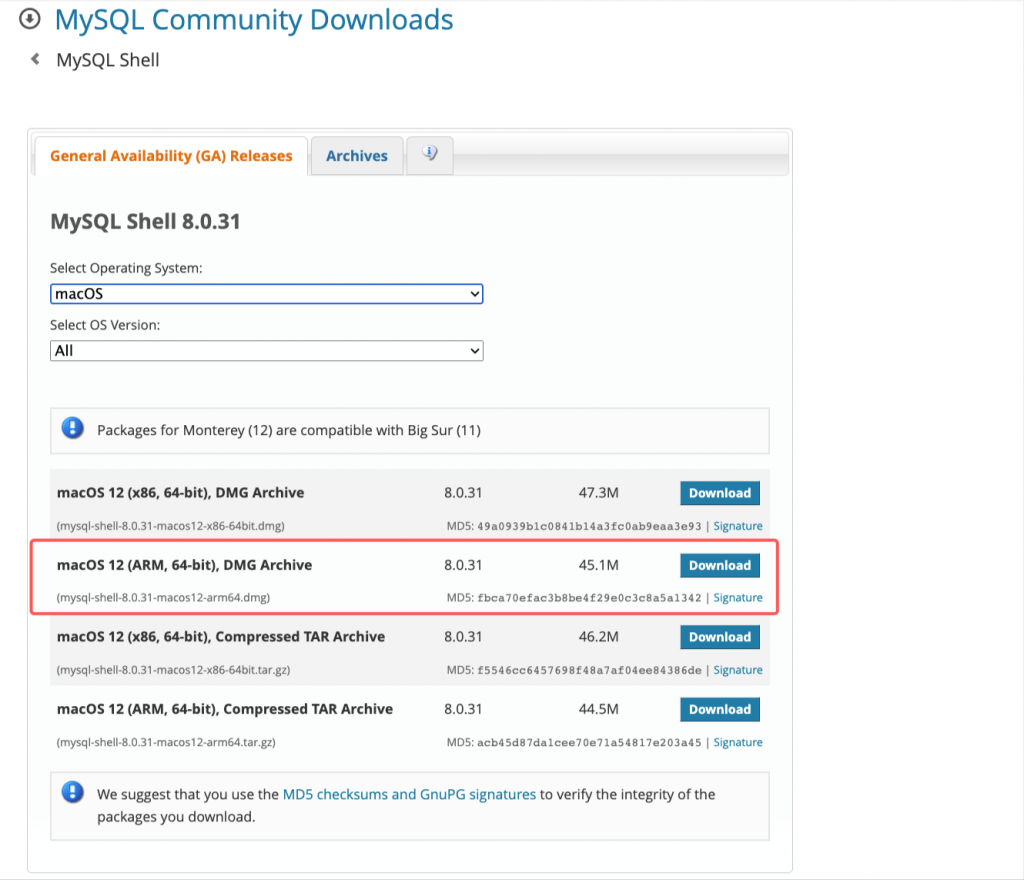Open Signature link for arm64 tar.gz archive
This screenshot has height=880, width=1024.
click(738, 743)
